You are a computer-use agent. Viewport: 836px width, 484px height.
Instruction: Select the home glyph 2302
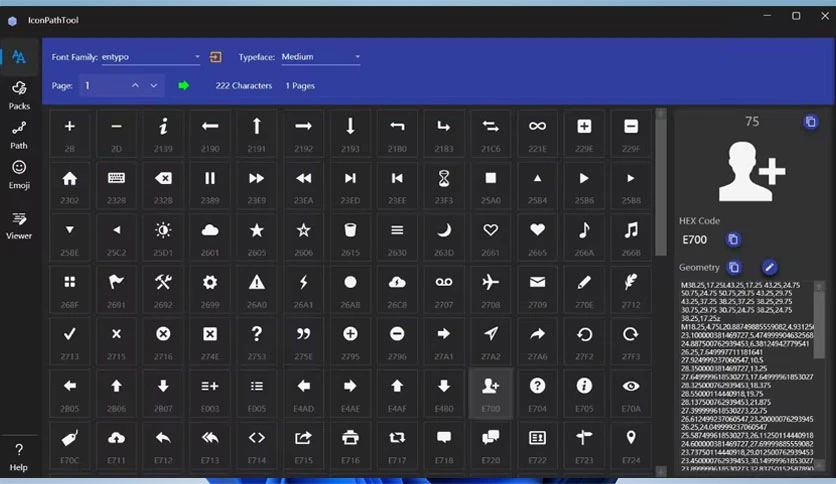pyautogui.click(x=70, y=185)
